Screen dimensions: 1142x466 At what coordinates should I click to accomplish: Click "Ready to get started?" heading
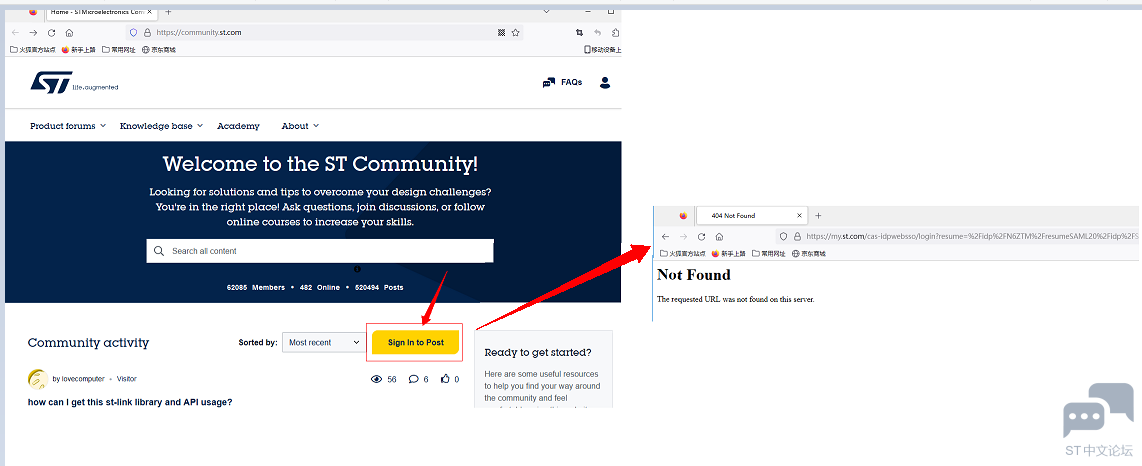click(537, 352)
